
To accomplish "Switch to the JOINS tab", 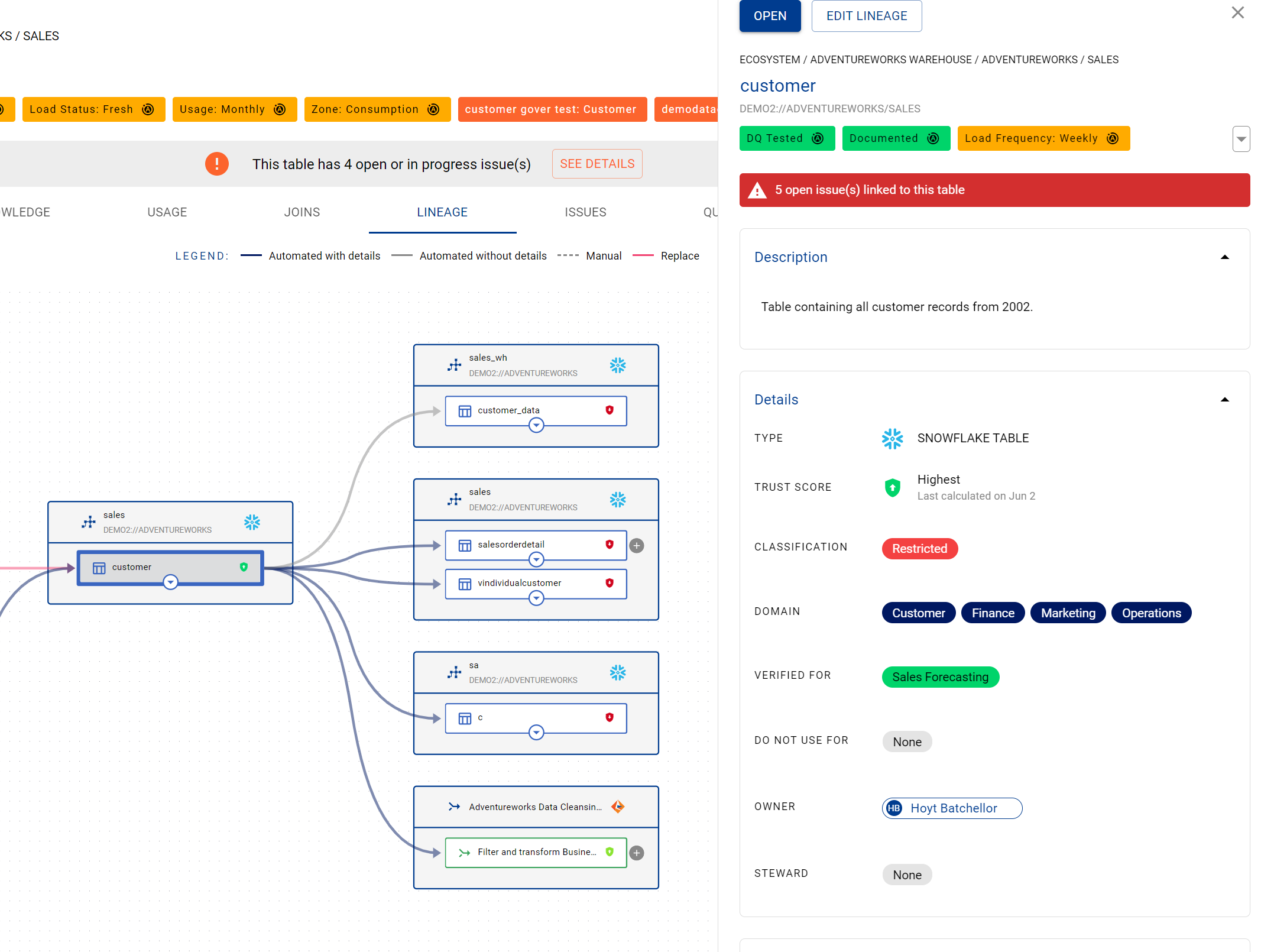I will tap(302, 212).
